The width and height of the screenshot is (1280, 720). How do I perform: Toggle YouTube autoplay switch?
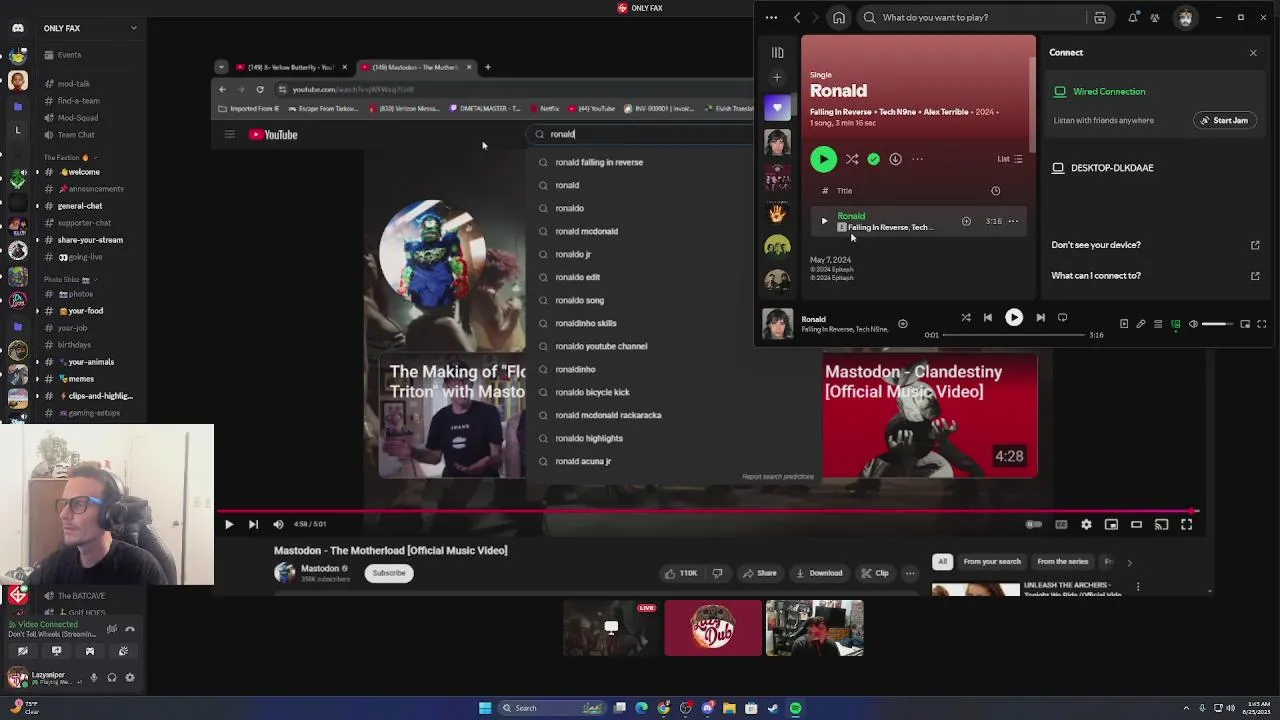point(1034,524)
